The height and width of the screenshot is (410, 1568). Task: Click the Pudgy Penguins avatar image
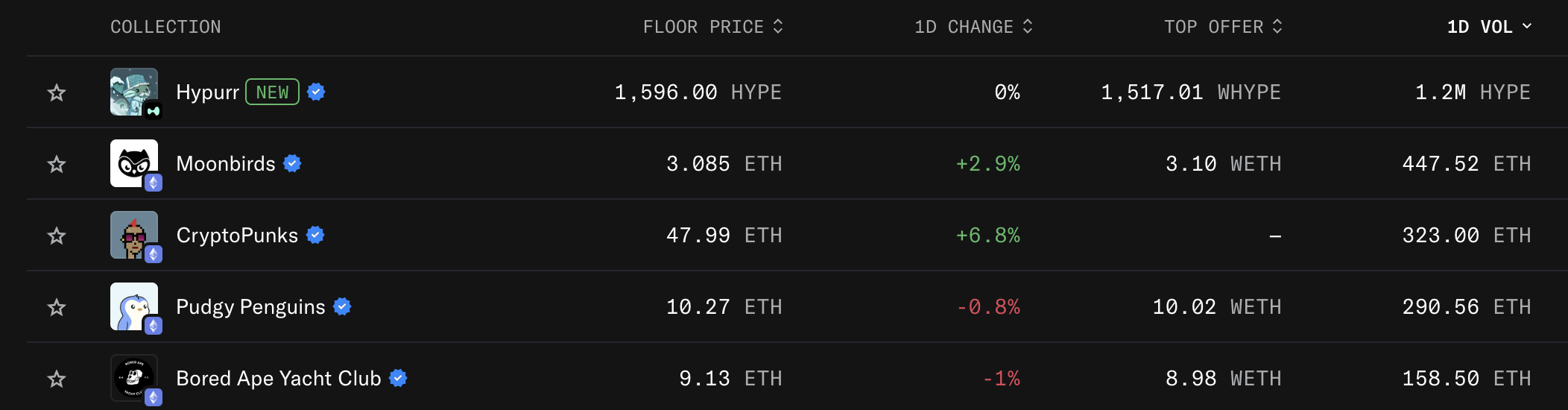pyautogui.click(x=134, y=306)
